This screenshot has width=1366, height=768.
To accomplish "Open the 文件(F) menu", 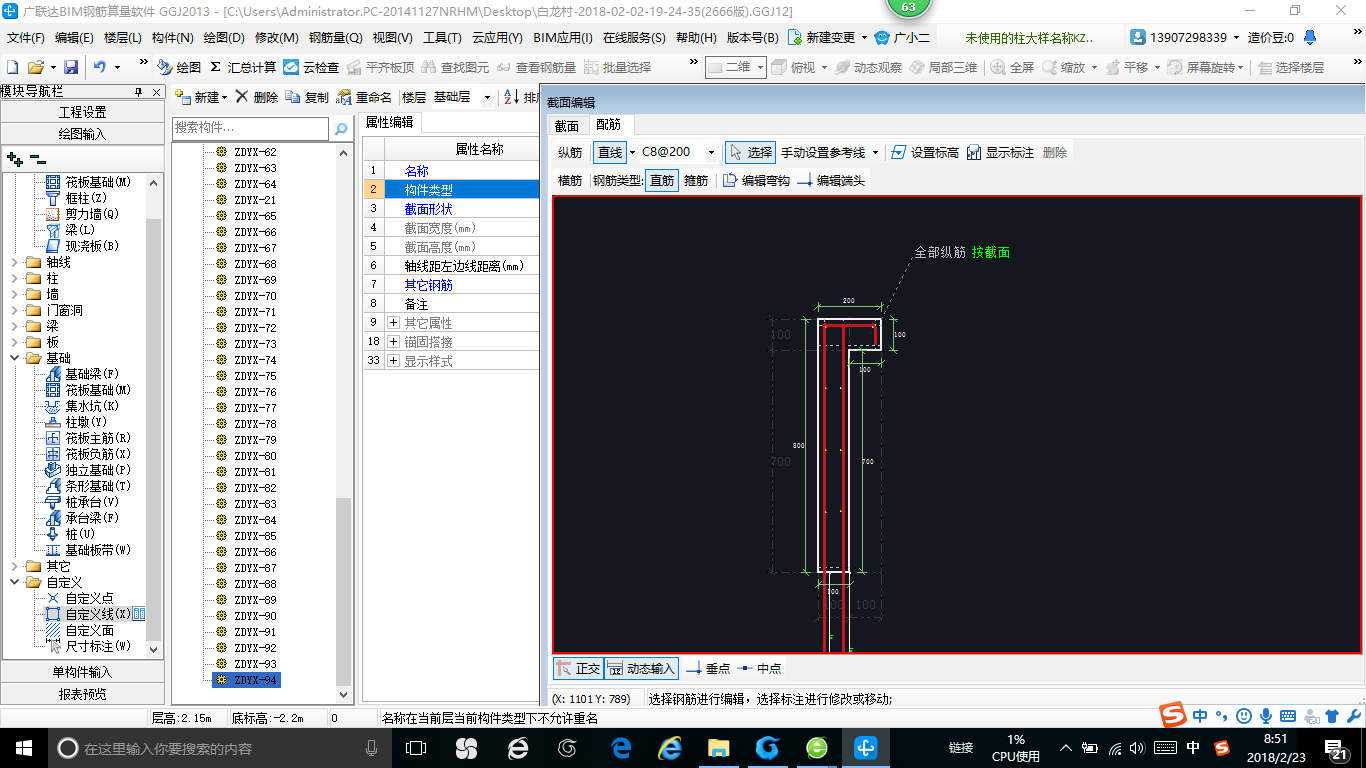I will tap(26, 37).
